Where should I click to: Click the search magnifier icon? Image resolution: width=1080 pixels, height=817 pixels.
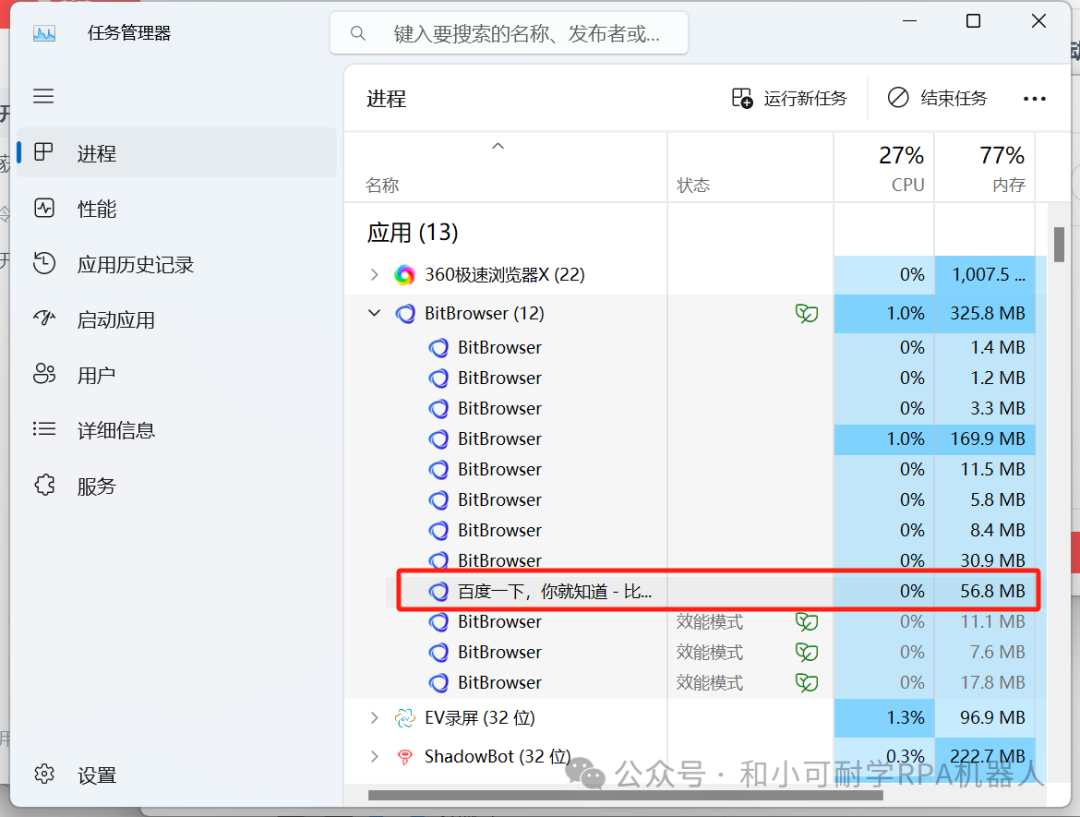tap(358, 34)
